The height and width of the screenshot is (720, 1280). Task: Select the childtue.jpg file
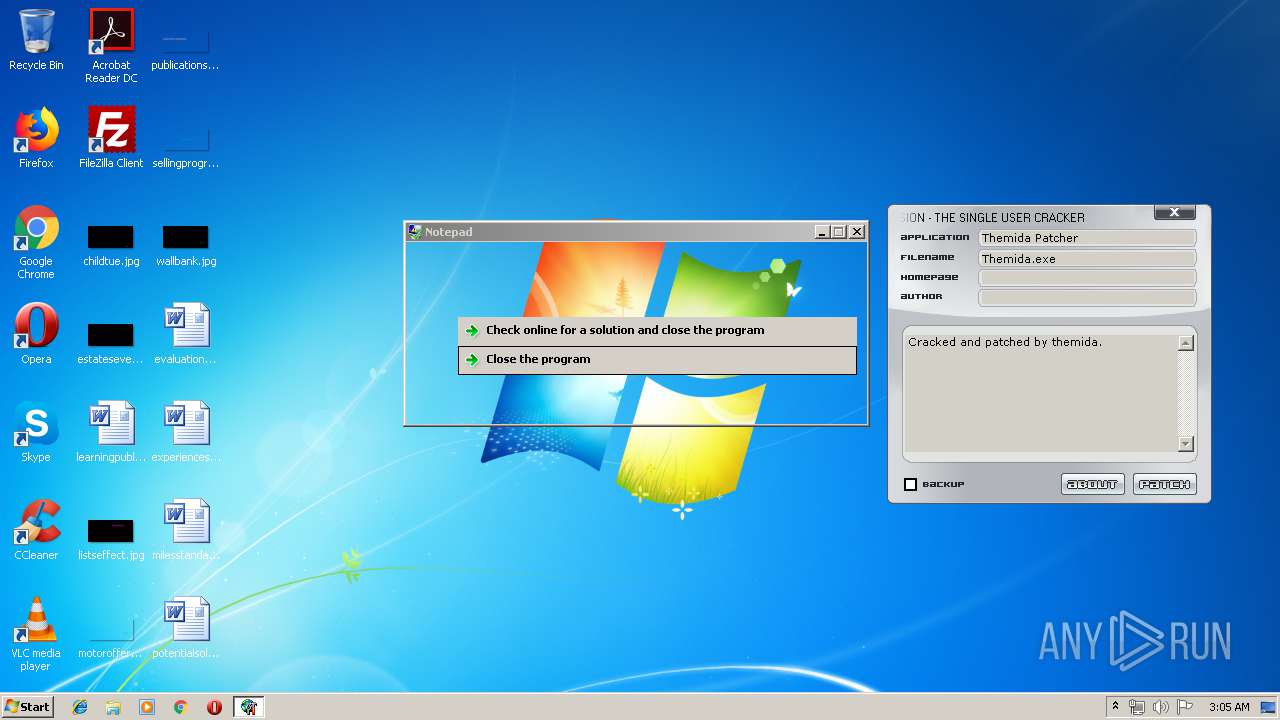pos(111,246)
